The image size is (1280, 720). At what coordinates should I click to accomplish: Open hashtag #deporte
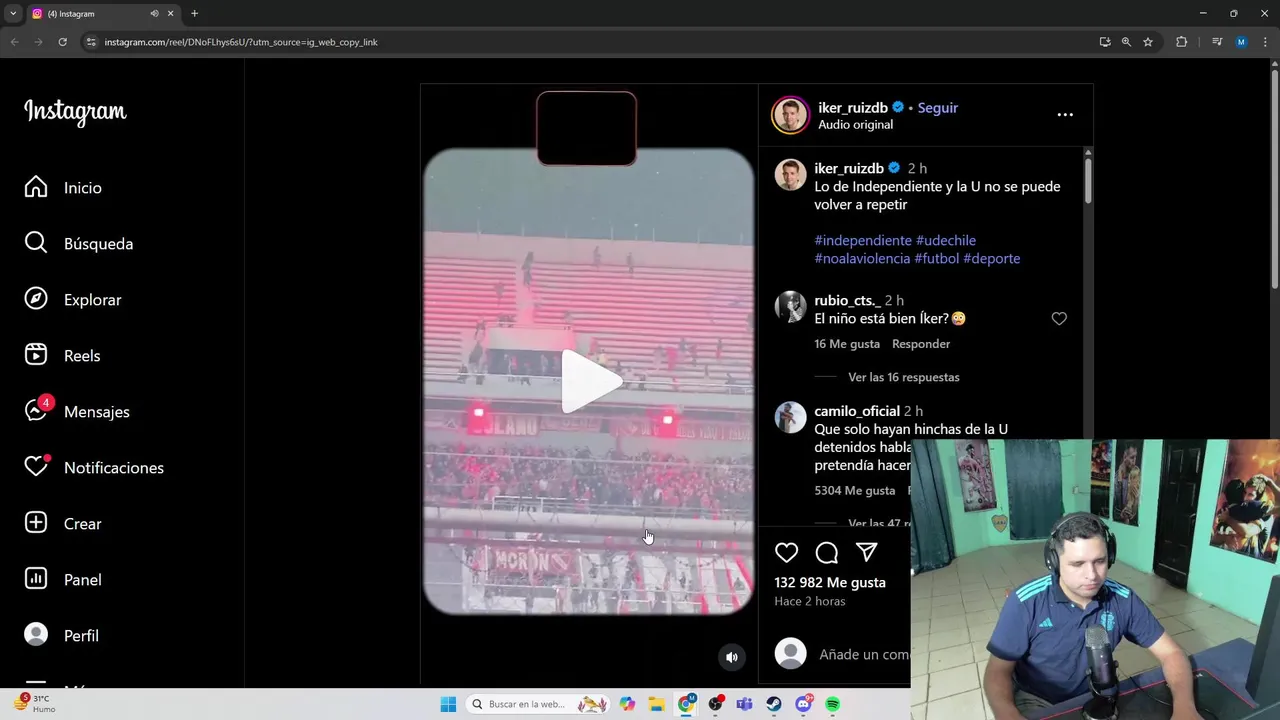coord(992,259)
